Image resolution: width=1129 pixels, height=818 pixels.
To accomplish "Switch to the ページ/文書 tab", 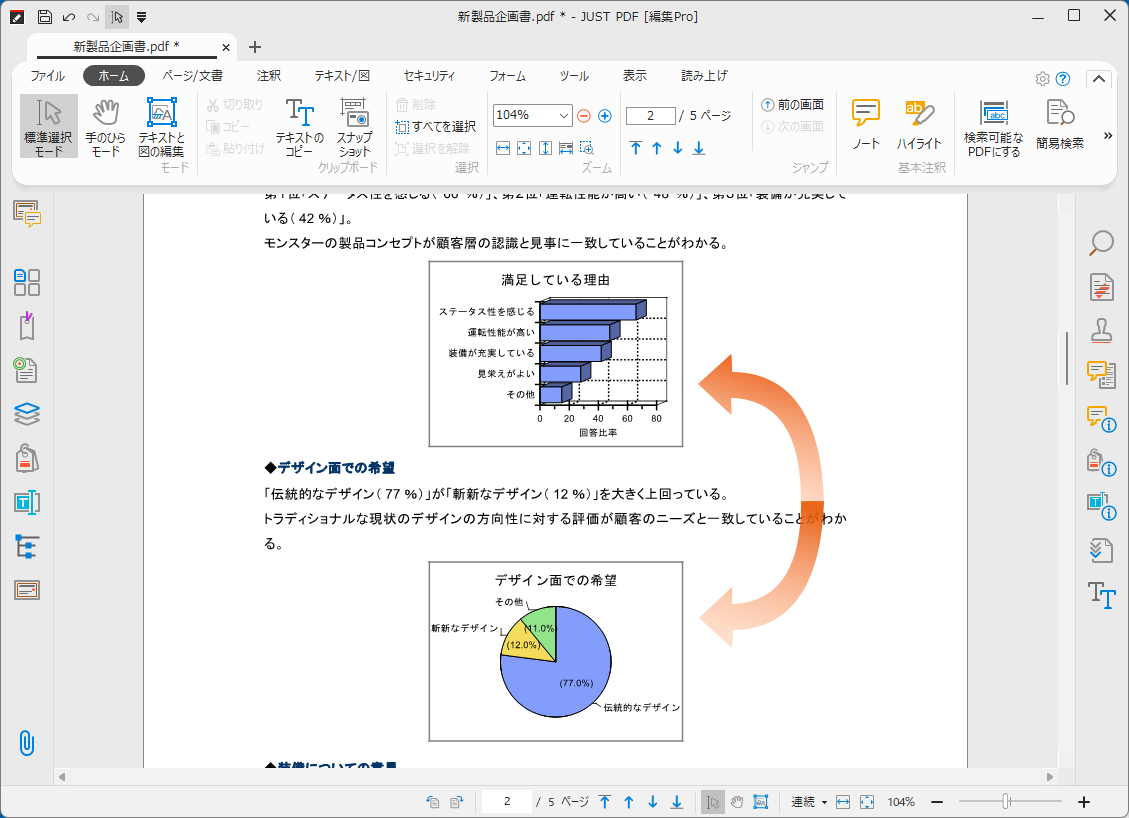I will (192, 76).
